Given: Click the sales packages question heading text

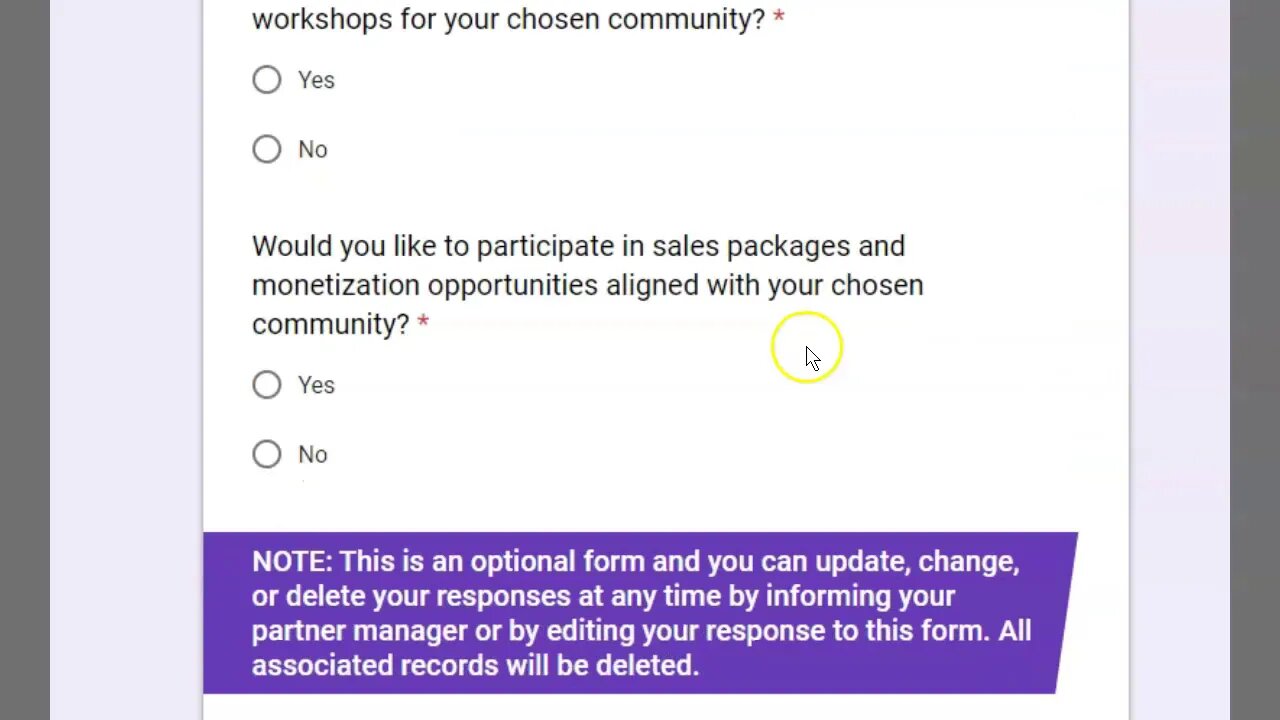Looking at the screenshot, I should (578, 247).
